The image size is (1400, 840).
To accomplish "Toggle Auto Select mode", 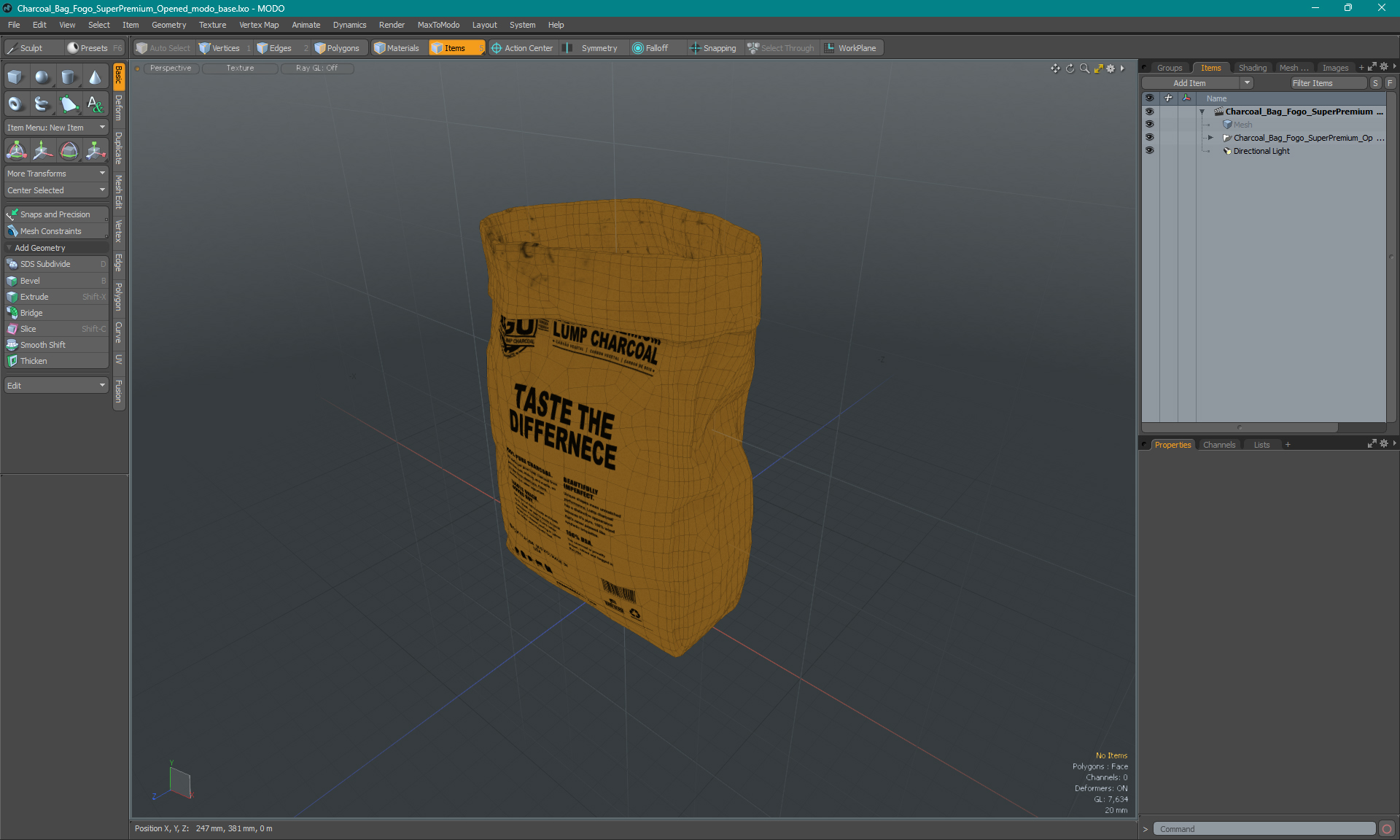I will point(164,48).
